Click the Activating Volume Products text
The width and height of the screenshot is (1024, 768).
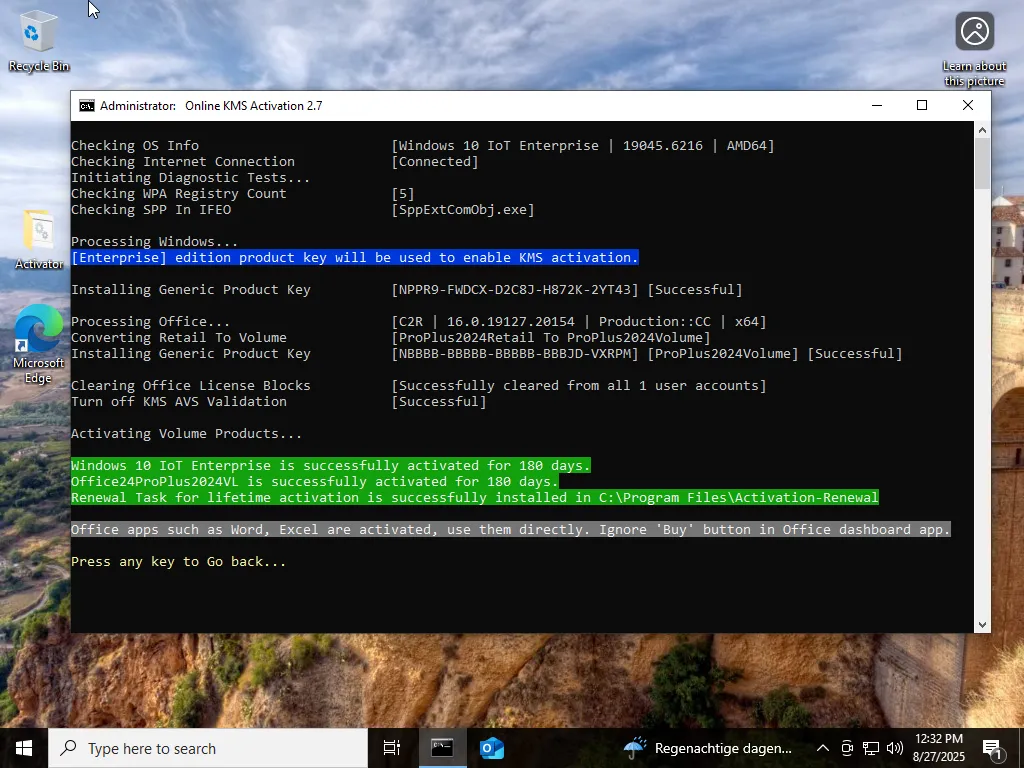(186, 434)
